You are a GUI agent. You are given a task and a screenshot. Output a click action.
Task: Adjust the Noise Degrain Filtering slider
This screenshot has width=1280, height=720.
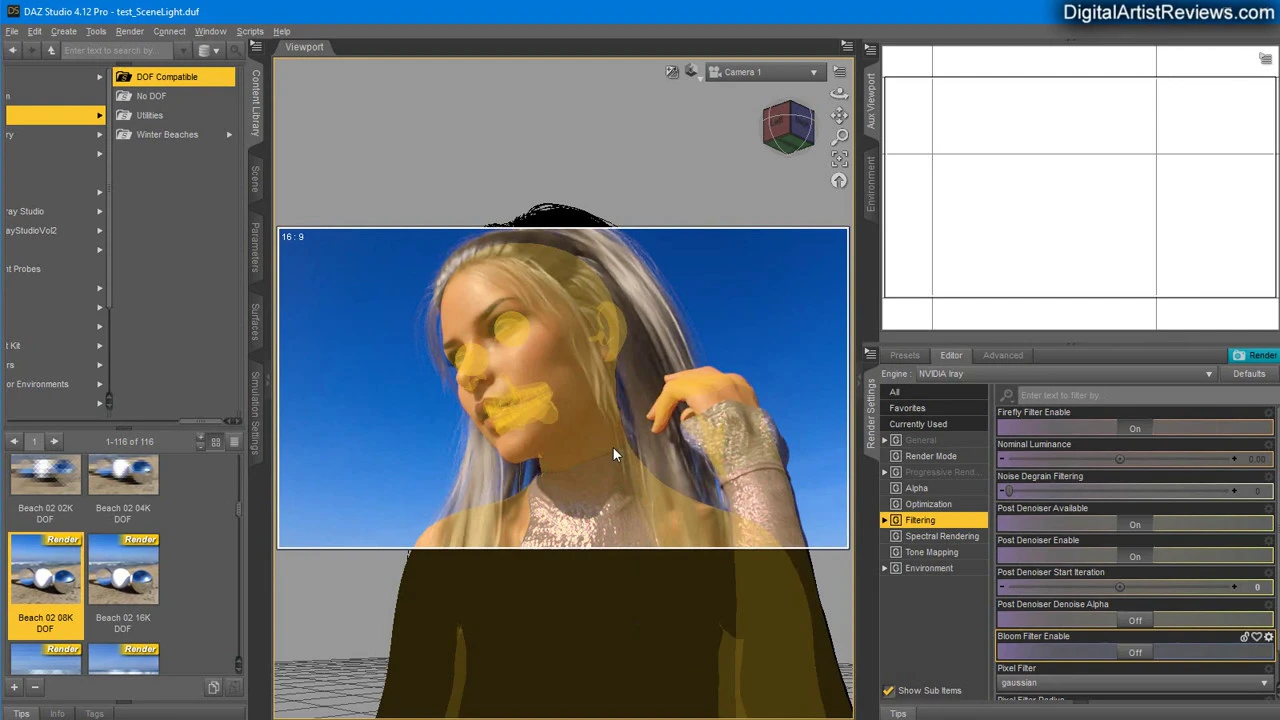(1135, 491)
